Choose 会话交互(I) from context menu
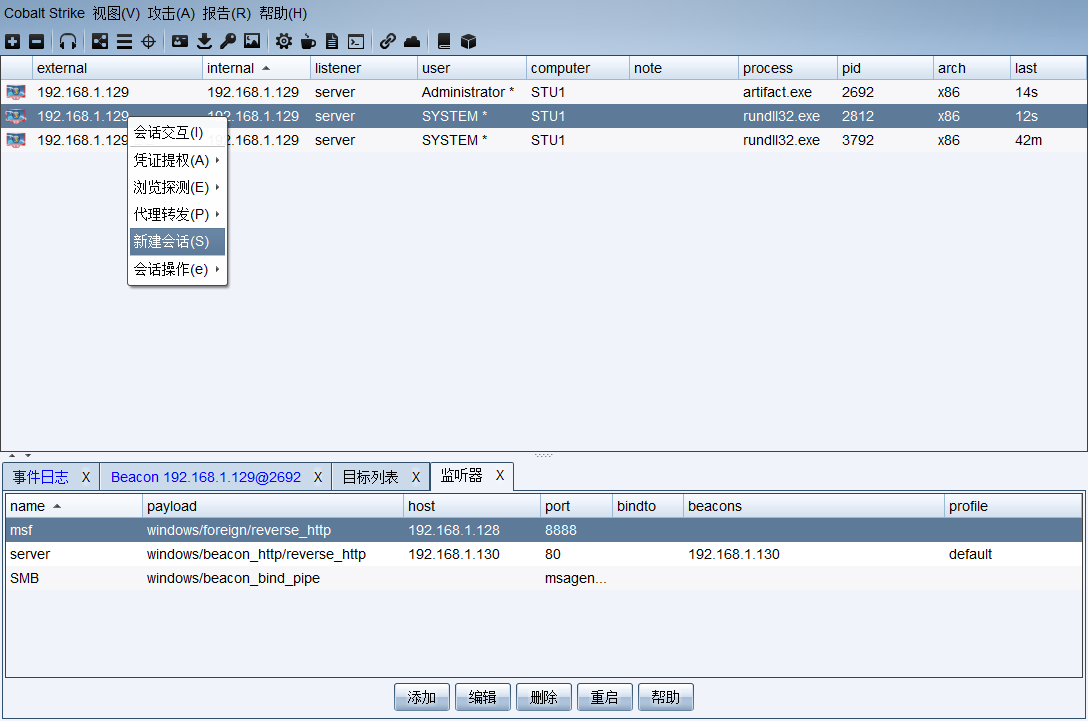This screenshot has width=1088, height=721. pyautogui.click(x=178, y=133)
